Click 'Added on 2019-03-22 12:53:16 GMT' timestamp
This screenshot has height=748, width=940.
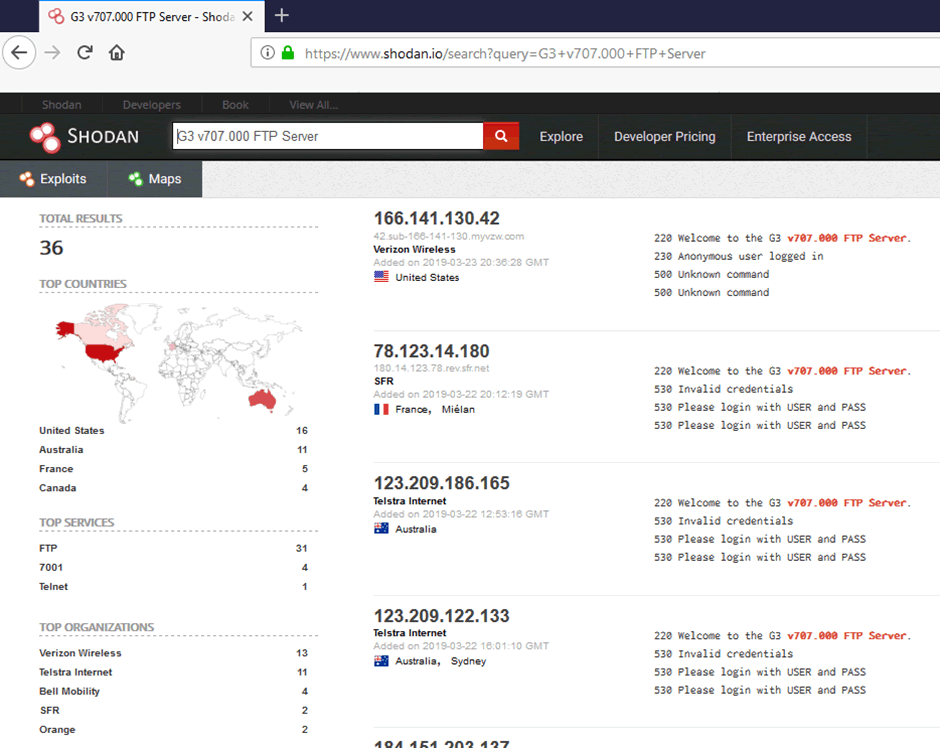pyautogui.click(x=461, y=514)
